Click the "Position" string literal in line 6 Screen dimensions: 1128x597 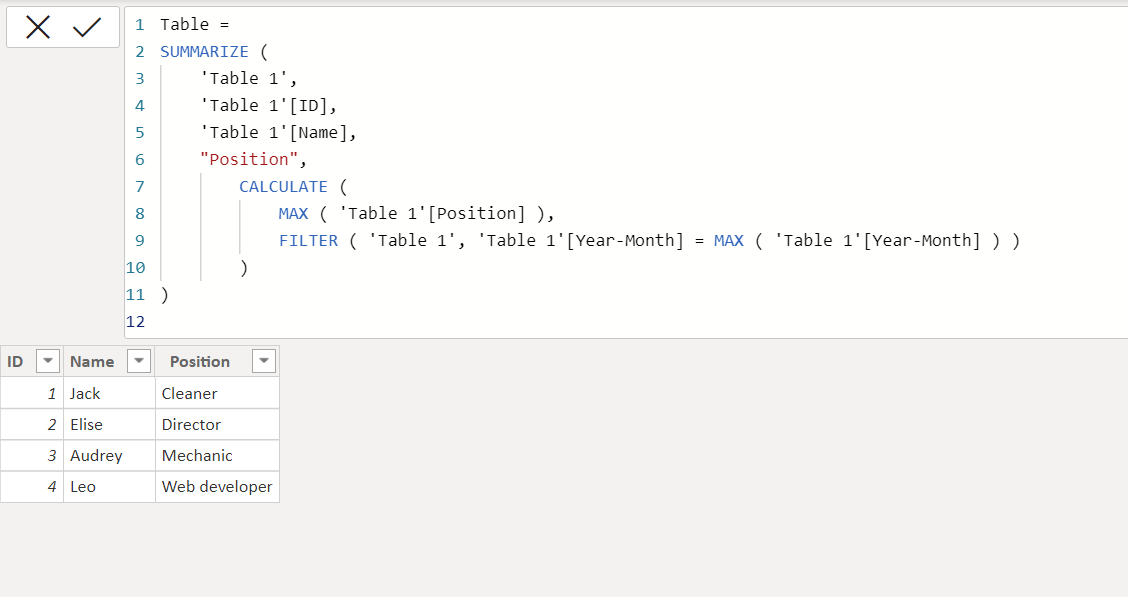(x=249, y=159)
